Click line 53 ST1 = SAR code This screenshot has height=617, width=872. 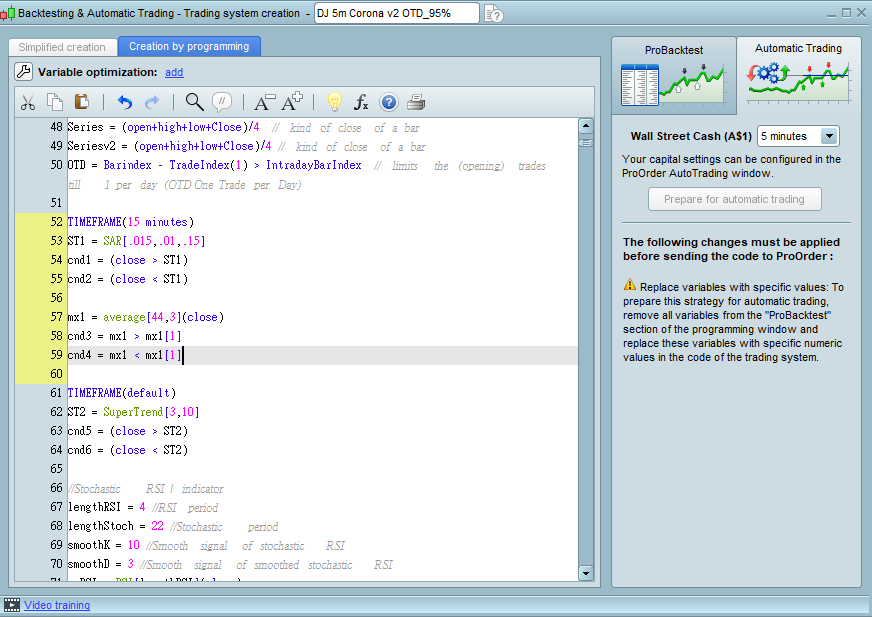(x=136, y=241)
